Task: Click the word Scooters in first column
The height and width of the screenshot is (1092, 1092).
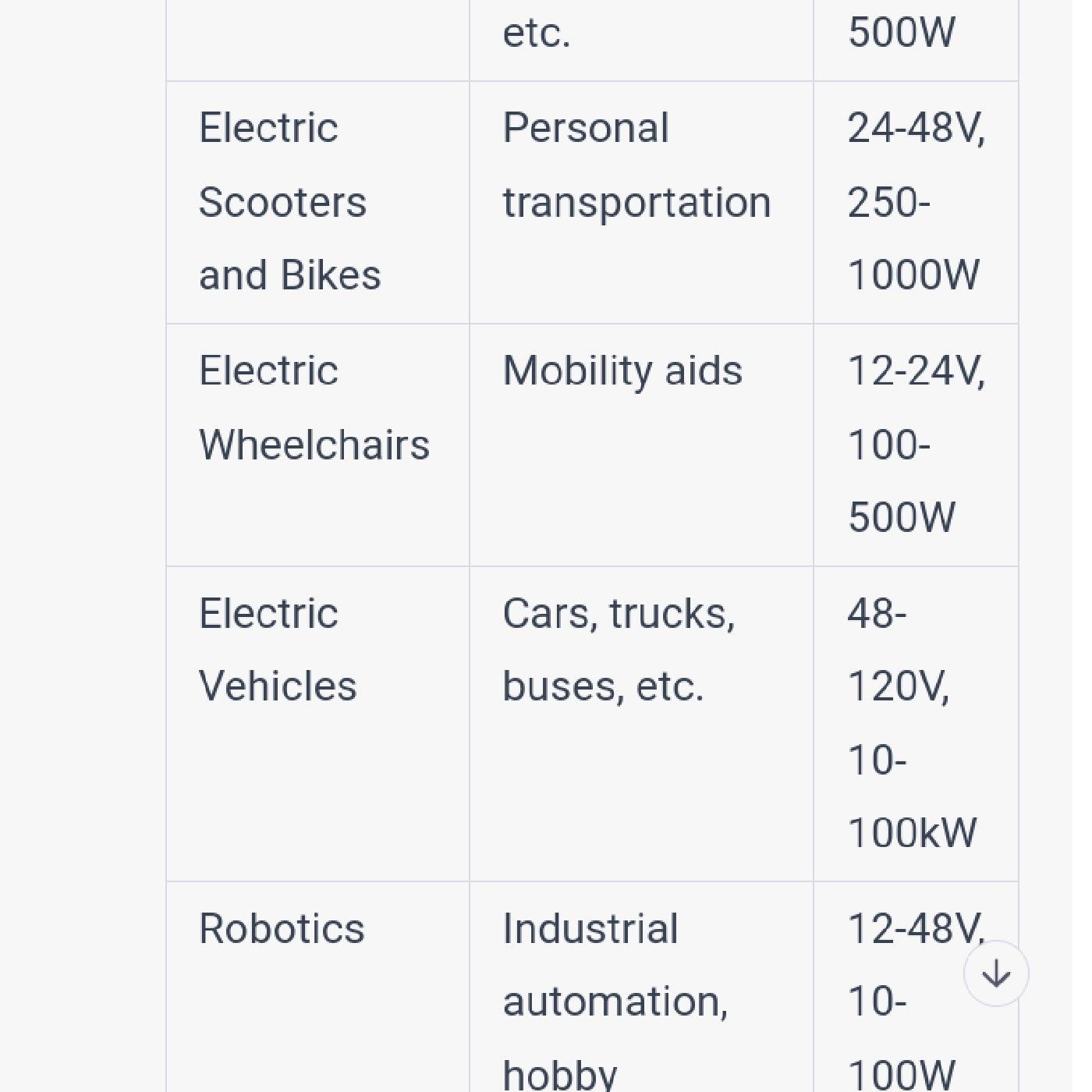Action: click(x=282, y=203)
